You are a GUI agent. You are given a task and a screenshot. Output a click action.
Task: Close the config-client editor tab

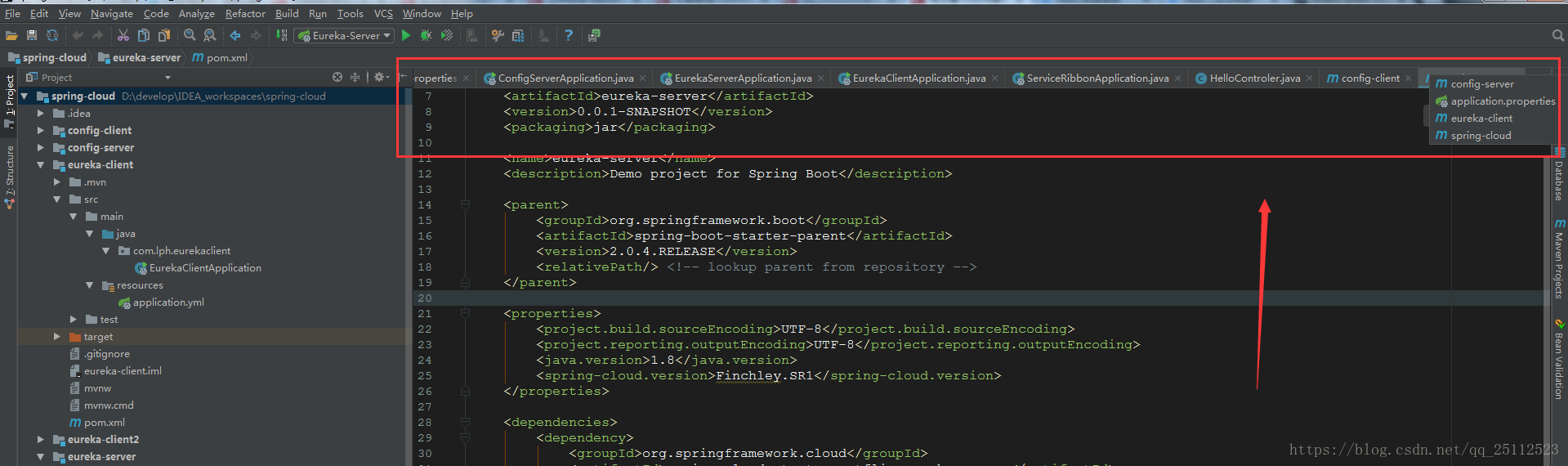pyautogui.click(x=1409, y=78)
